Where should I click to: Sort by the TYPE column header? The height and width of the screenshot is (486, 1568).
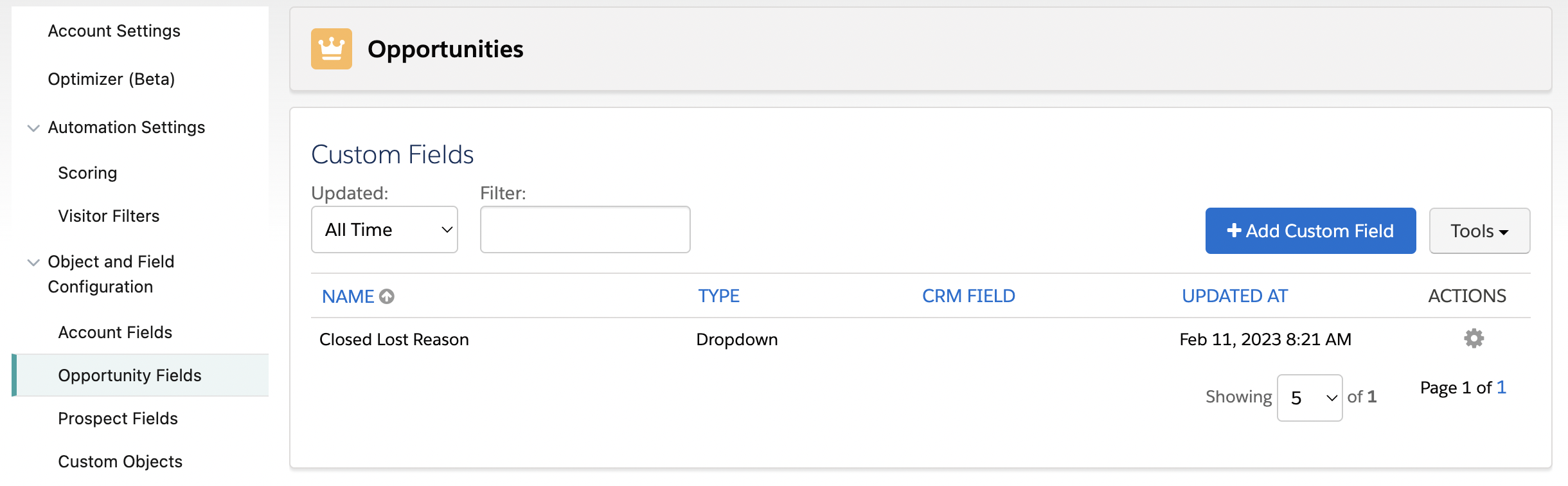click(718, 296)
